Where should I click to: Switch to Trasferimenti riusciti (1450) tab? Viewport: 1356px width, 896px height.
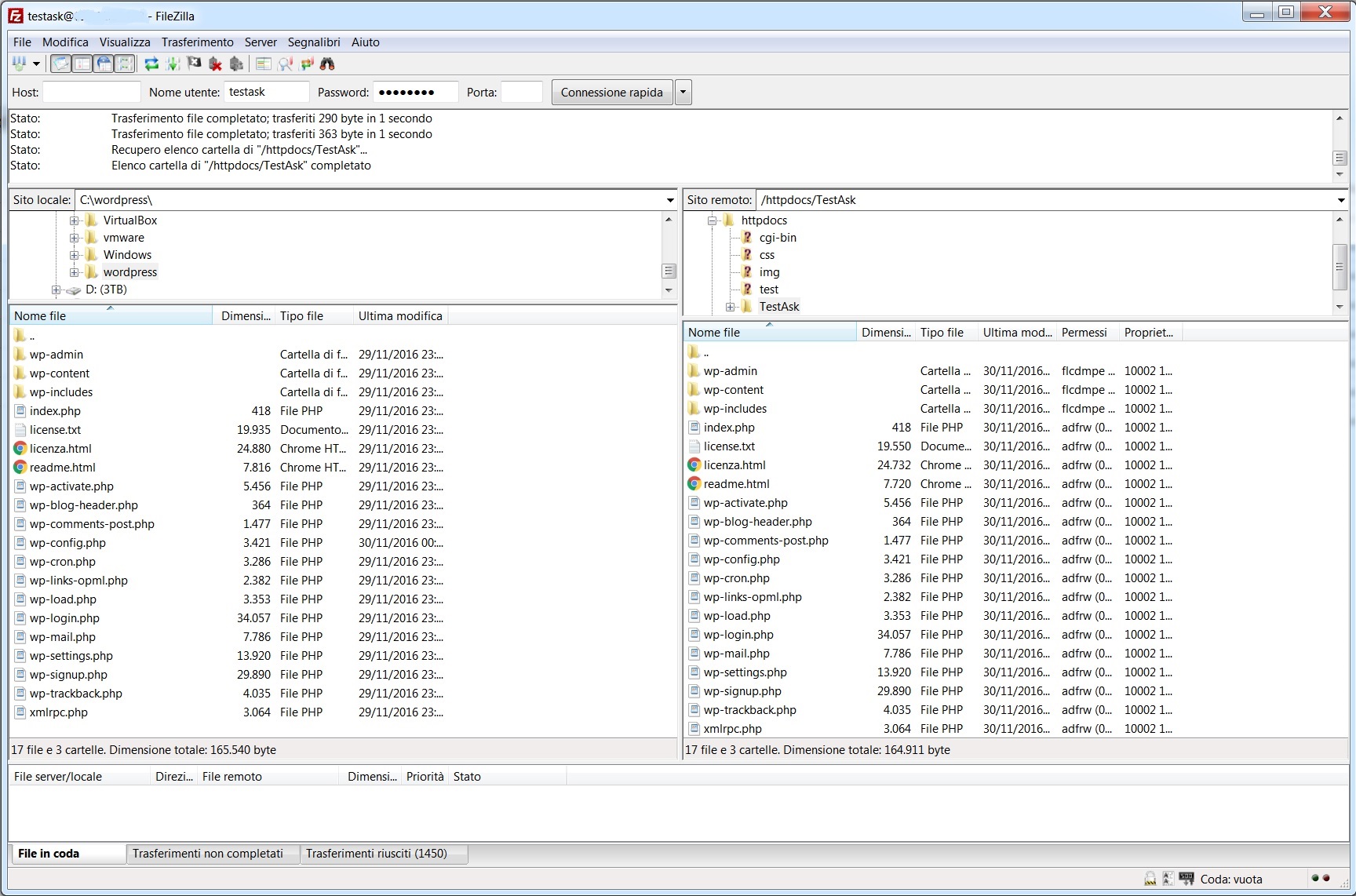click(384, 854)
